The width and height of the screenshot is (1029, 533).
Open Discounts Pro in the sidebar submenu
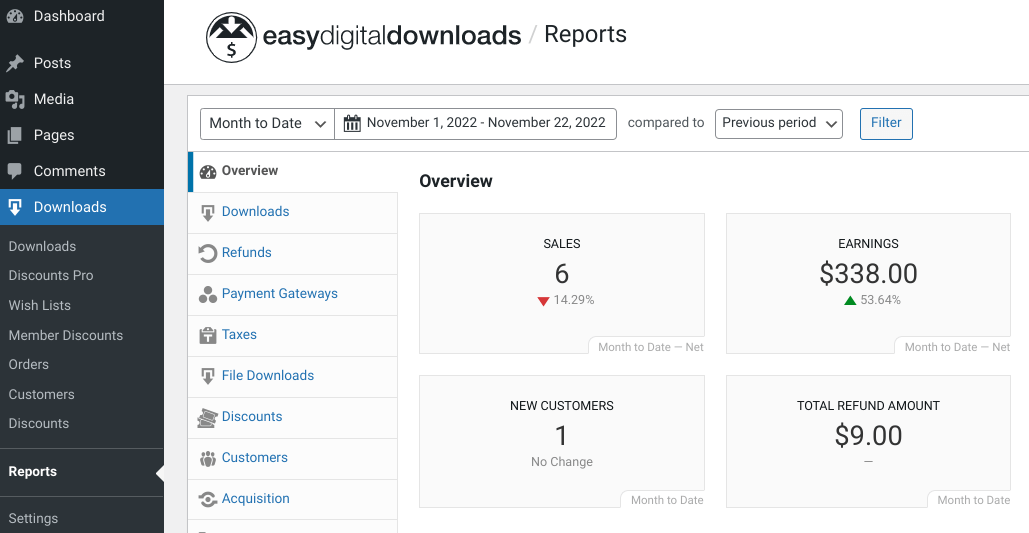coord(51,275)
